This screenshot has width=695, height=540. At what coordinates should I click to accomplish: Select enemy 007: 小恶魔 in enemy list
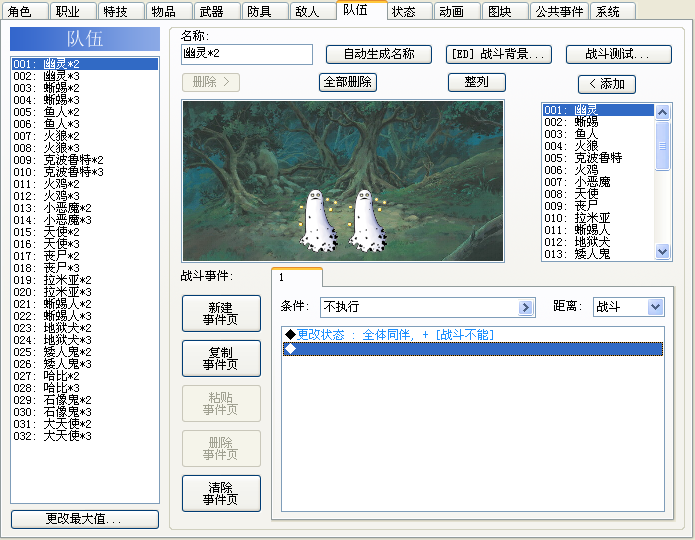pos(598,182)
